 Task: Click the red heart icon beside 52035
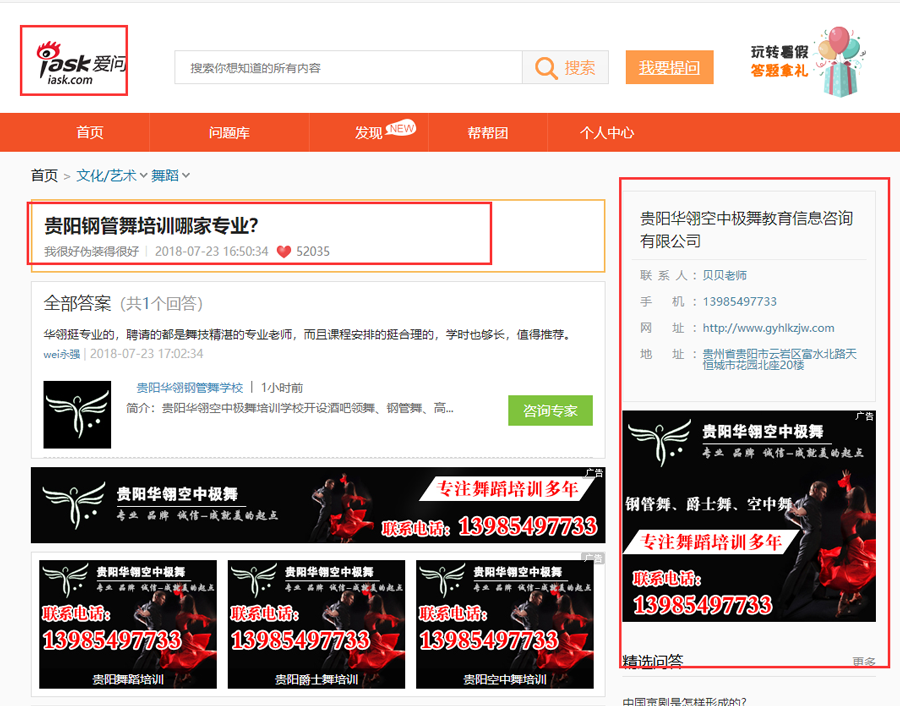[284, 251]
